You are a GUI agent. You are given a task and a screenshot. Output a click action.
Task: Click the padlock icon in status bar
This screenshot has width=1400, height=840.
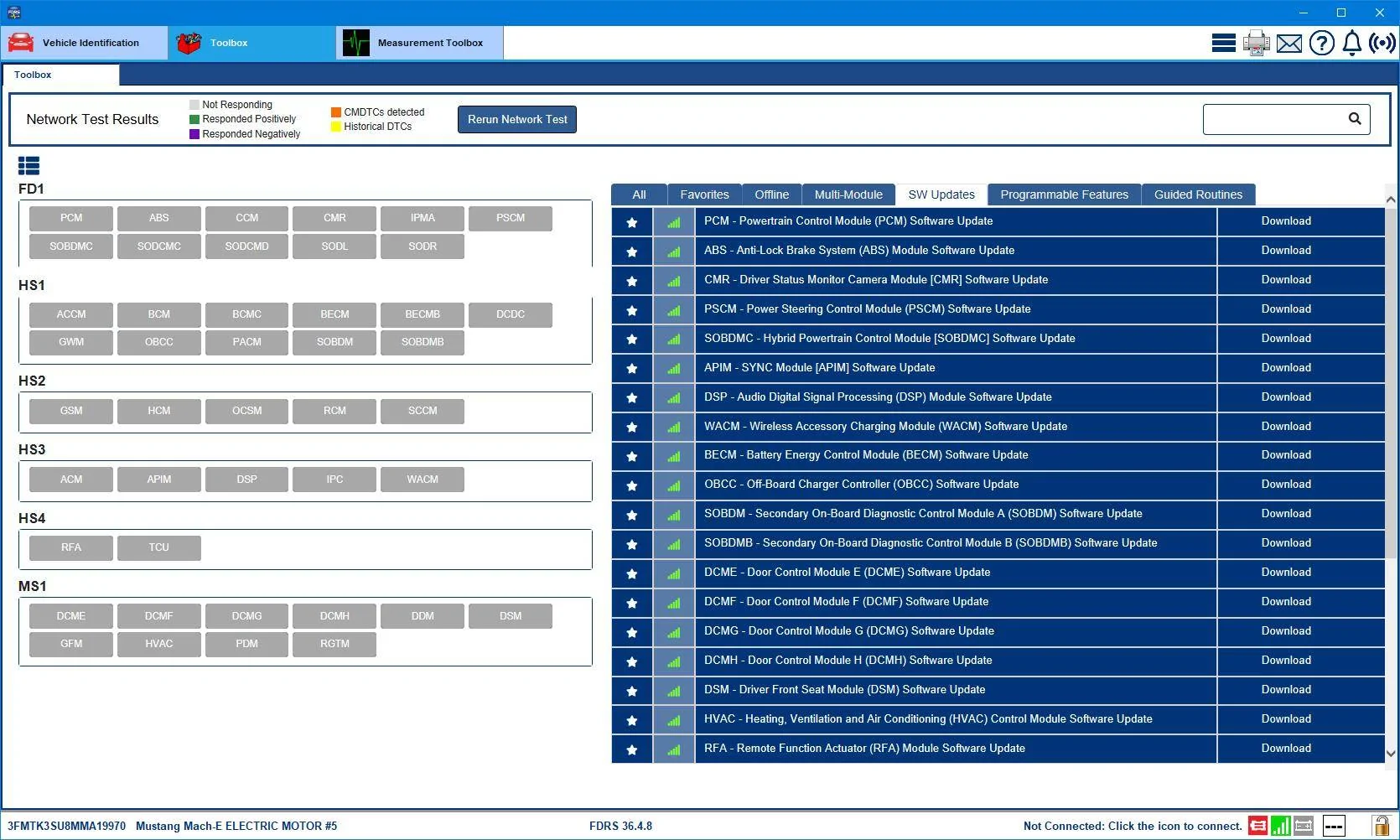1380,826
